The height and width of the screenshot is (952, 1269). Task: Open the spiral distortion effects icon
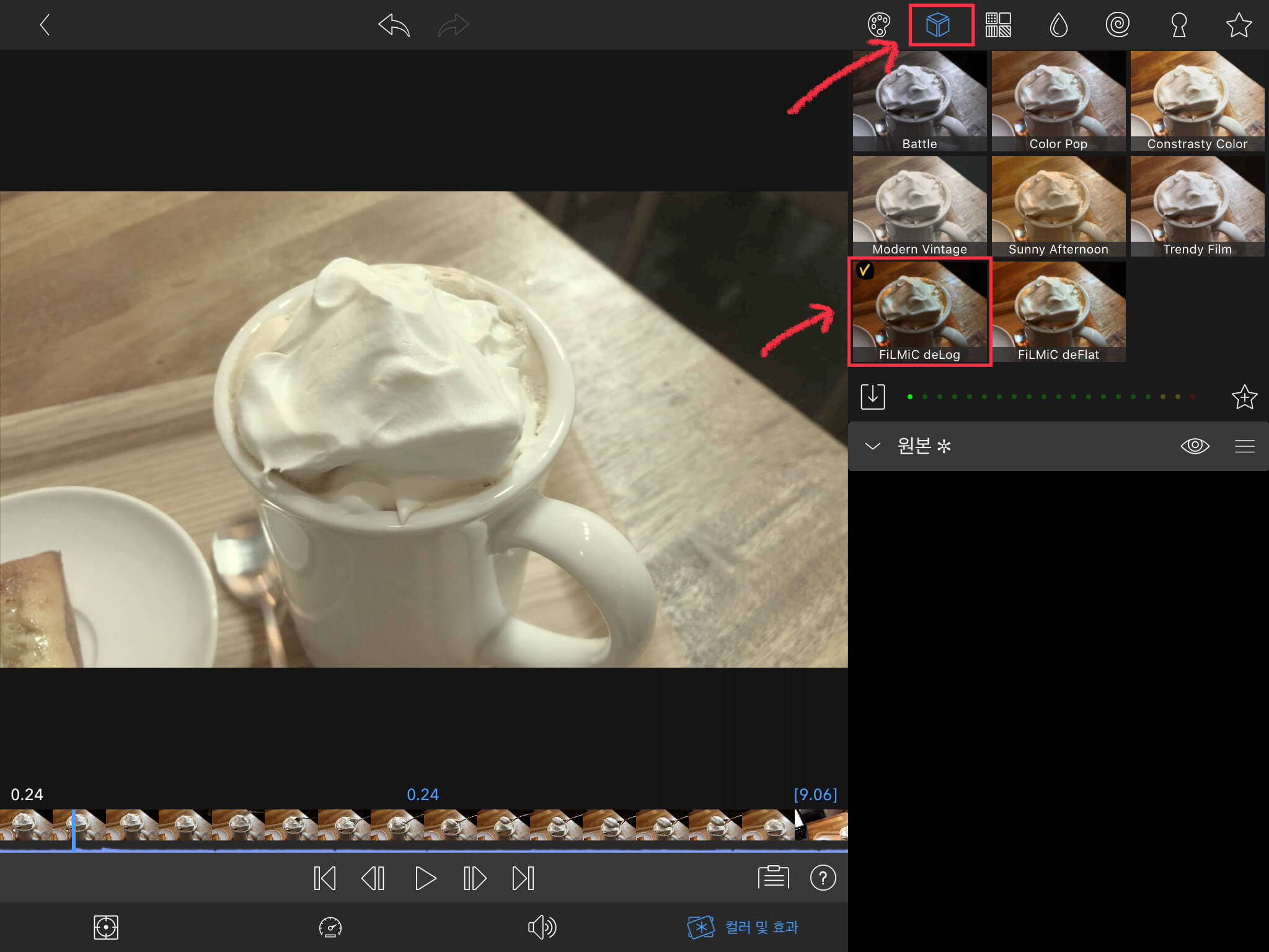click(x=1118, y=25)
